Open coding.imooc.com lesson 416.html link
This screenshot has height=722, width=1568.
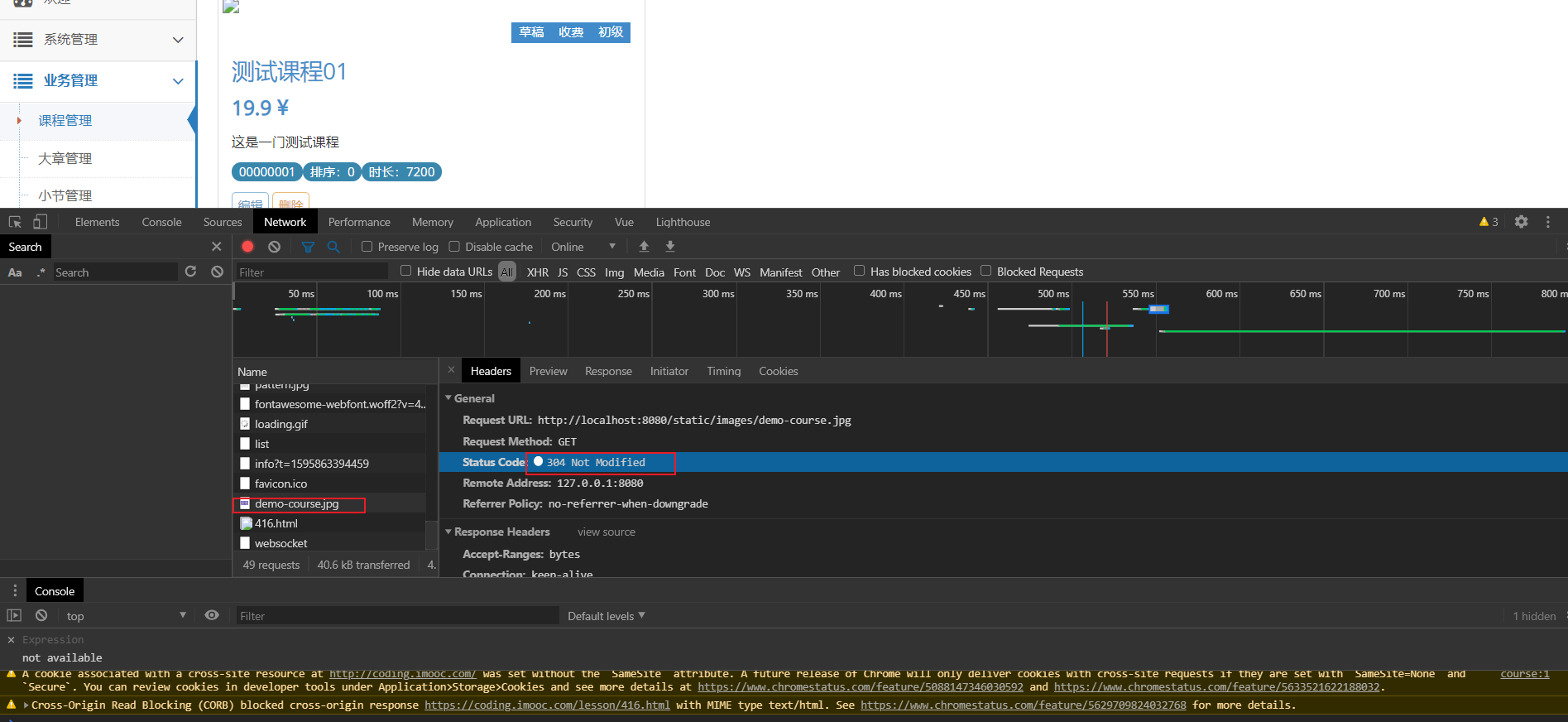[548, 705]
